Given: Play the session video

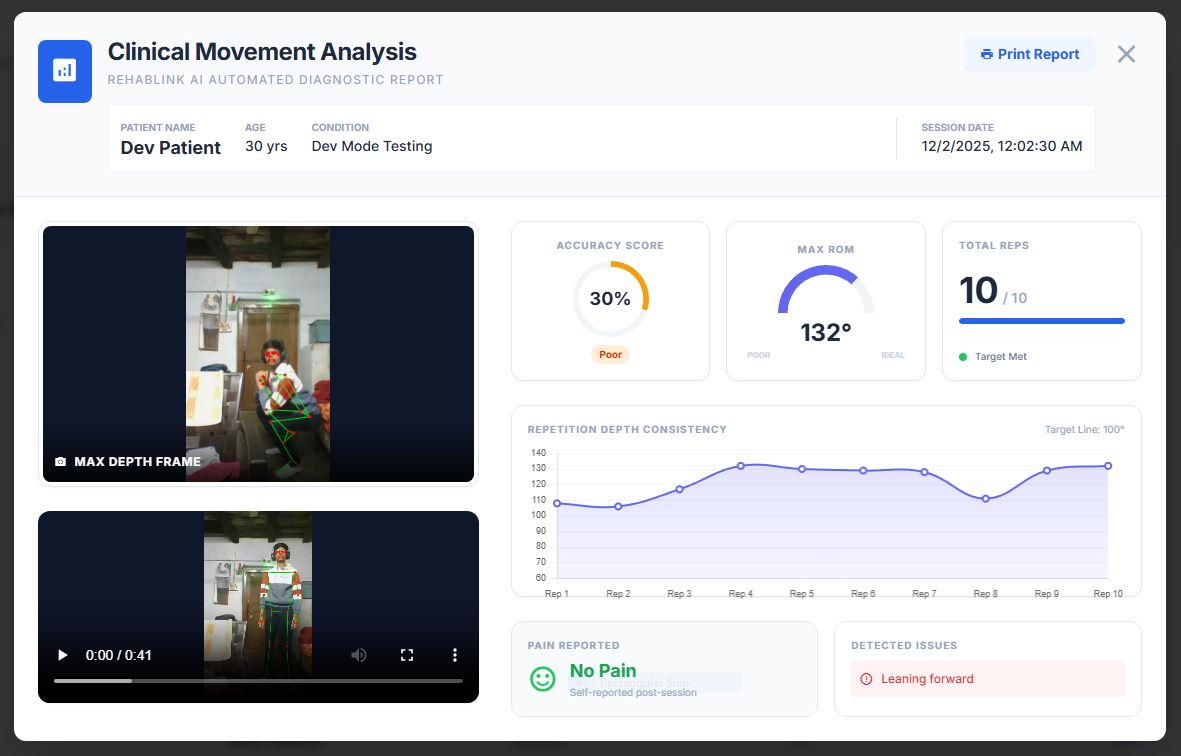Looking at the screenshot, I should (63, 655).
